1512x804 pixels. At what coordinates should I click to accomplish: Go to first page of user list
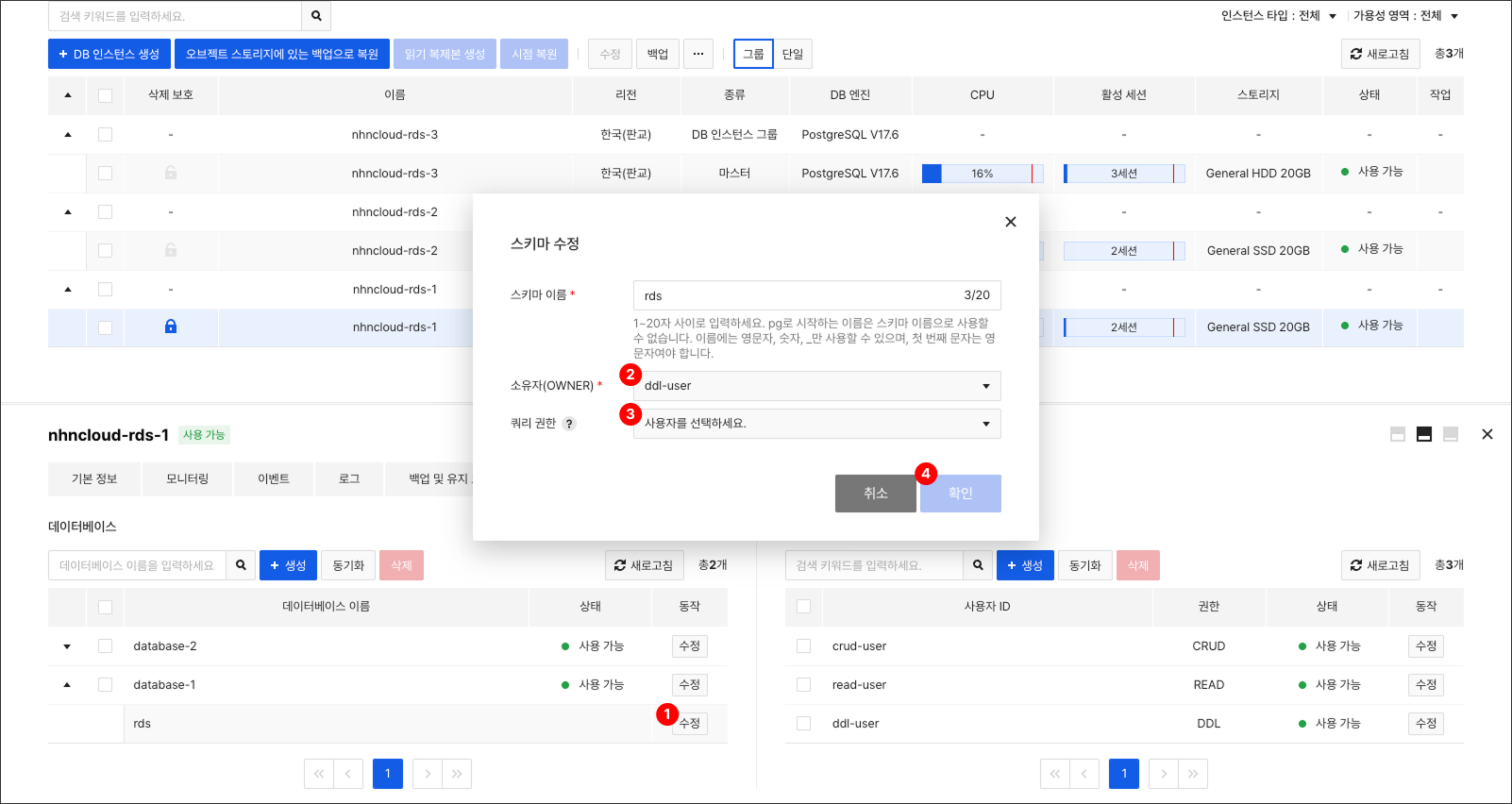point(1055,774)
